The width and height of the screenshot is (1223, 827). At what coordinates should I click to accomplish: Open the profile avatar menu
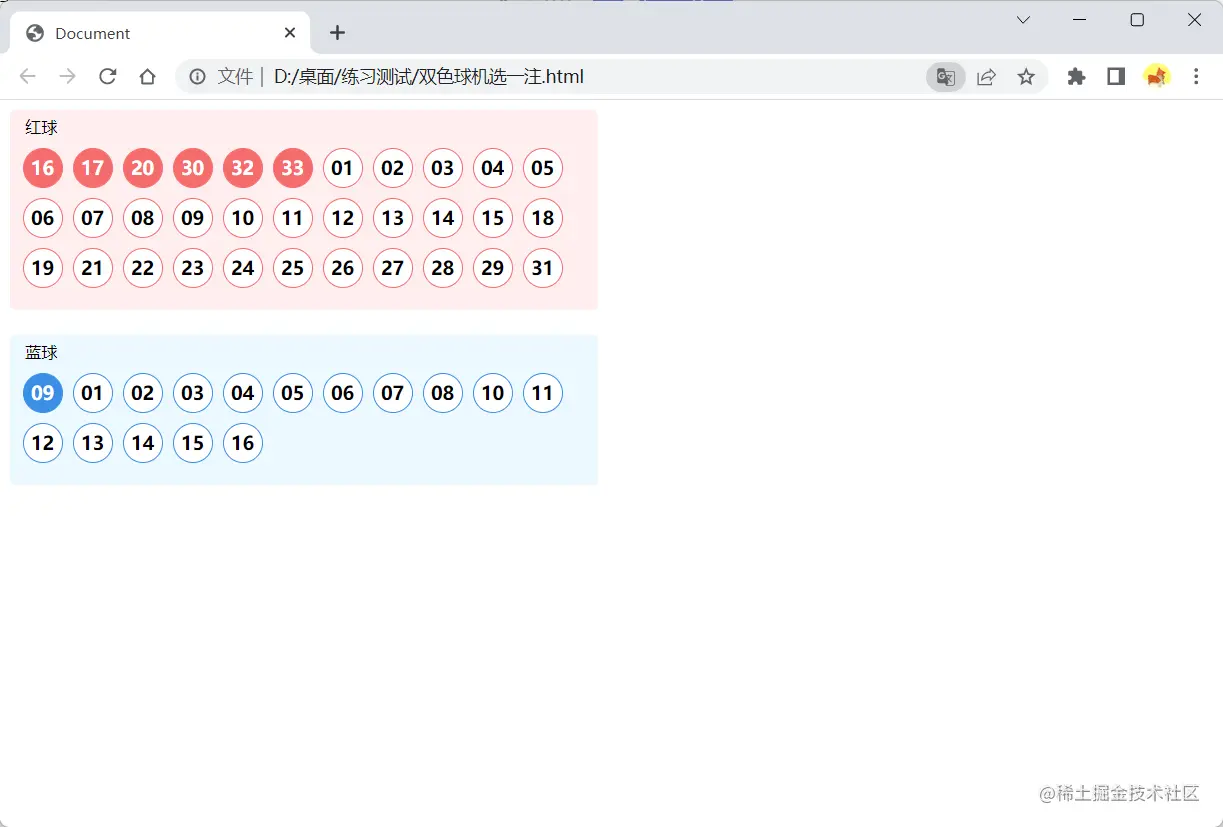tap(1157, 77)
